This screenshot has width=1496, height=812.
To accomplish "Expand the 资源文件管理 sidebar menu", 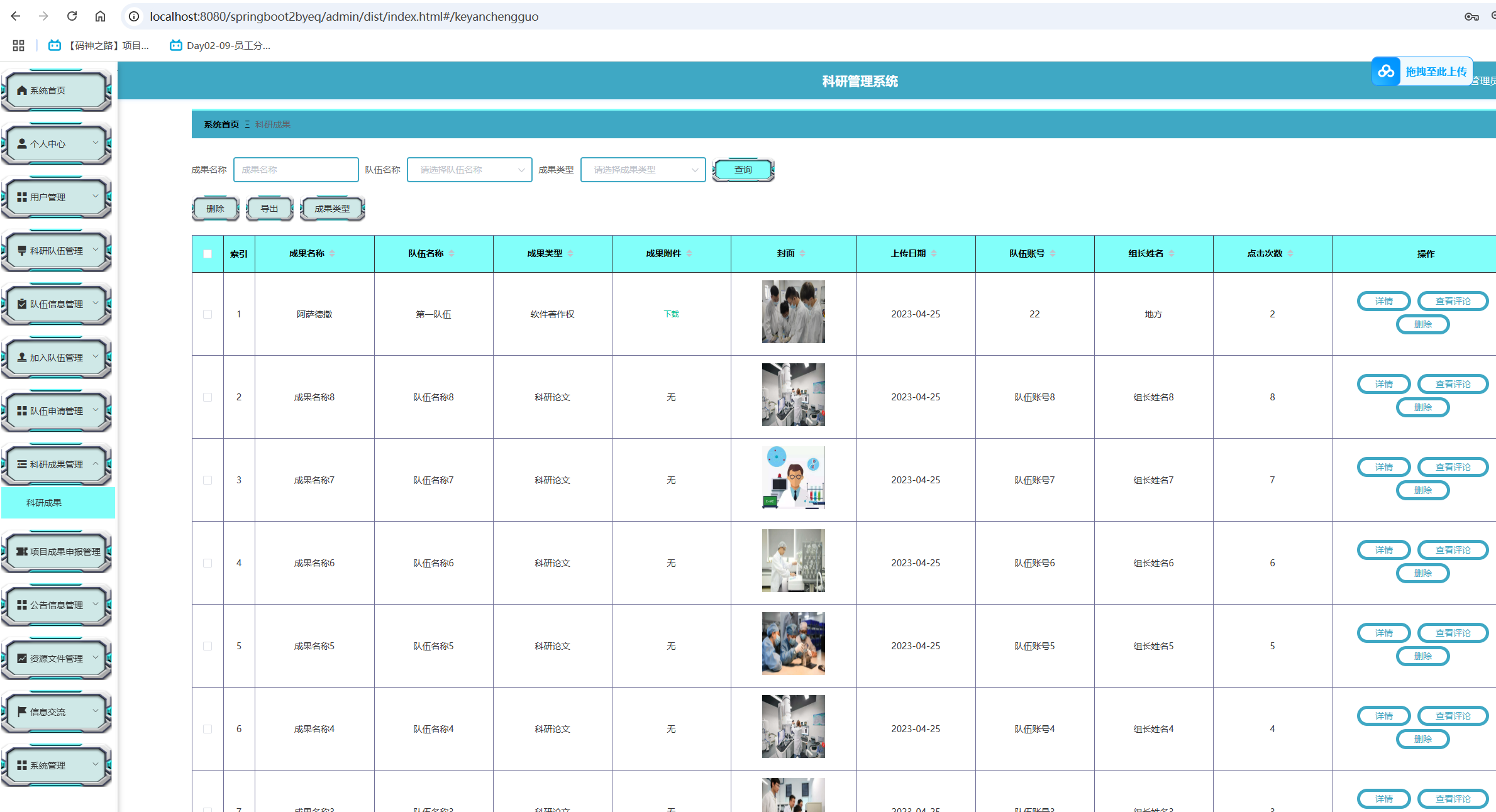I will 57,659.
